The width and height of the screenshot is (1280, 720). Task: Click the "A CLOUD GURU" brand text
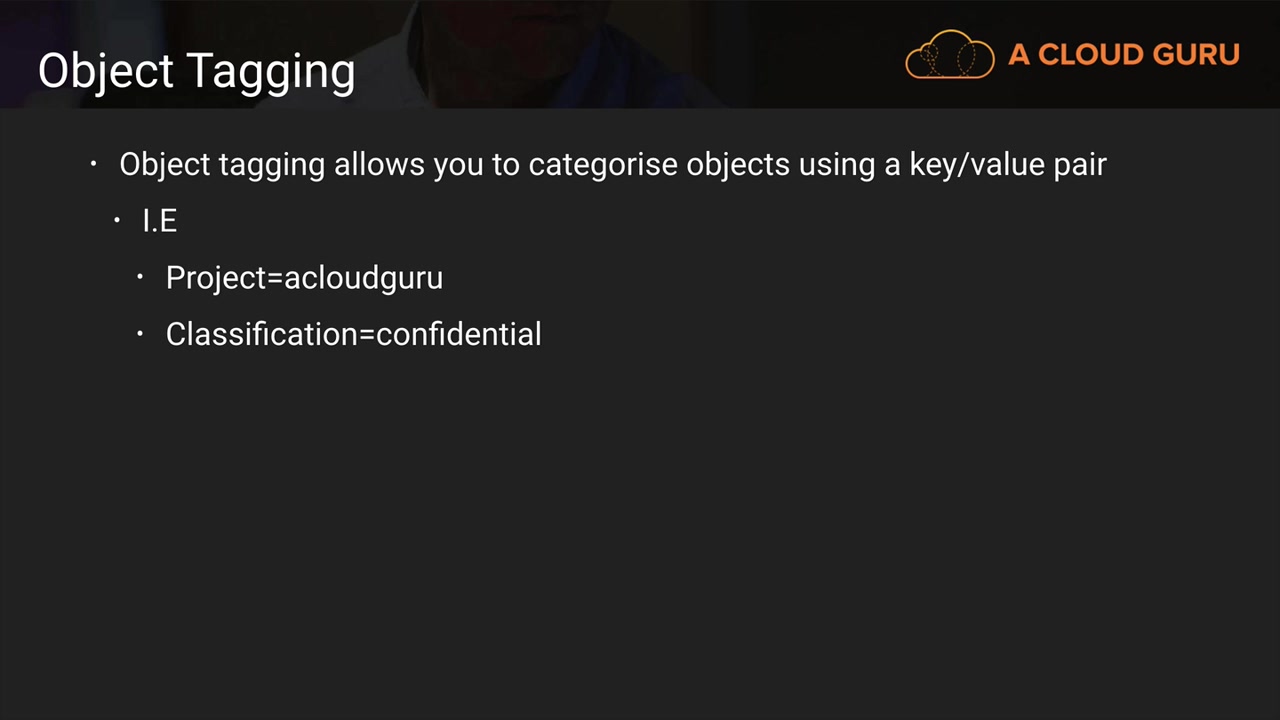point(1123,55)
